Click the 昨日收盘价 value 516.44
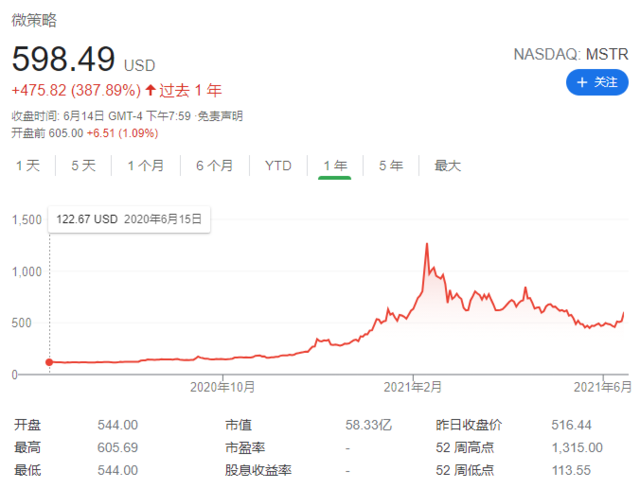 571,425
